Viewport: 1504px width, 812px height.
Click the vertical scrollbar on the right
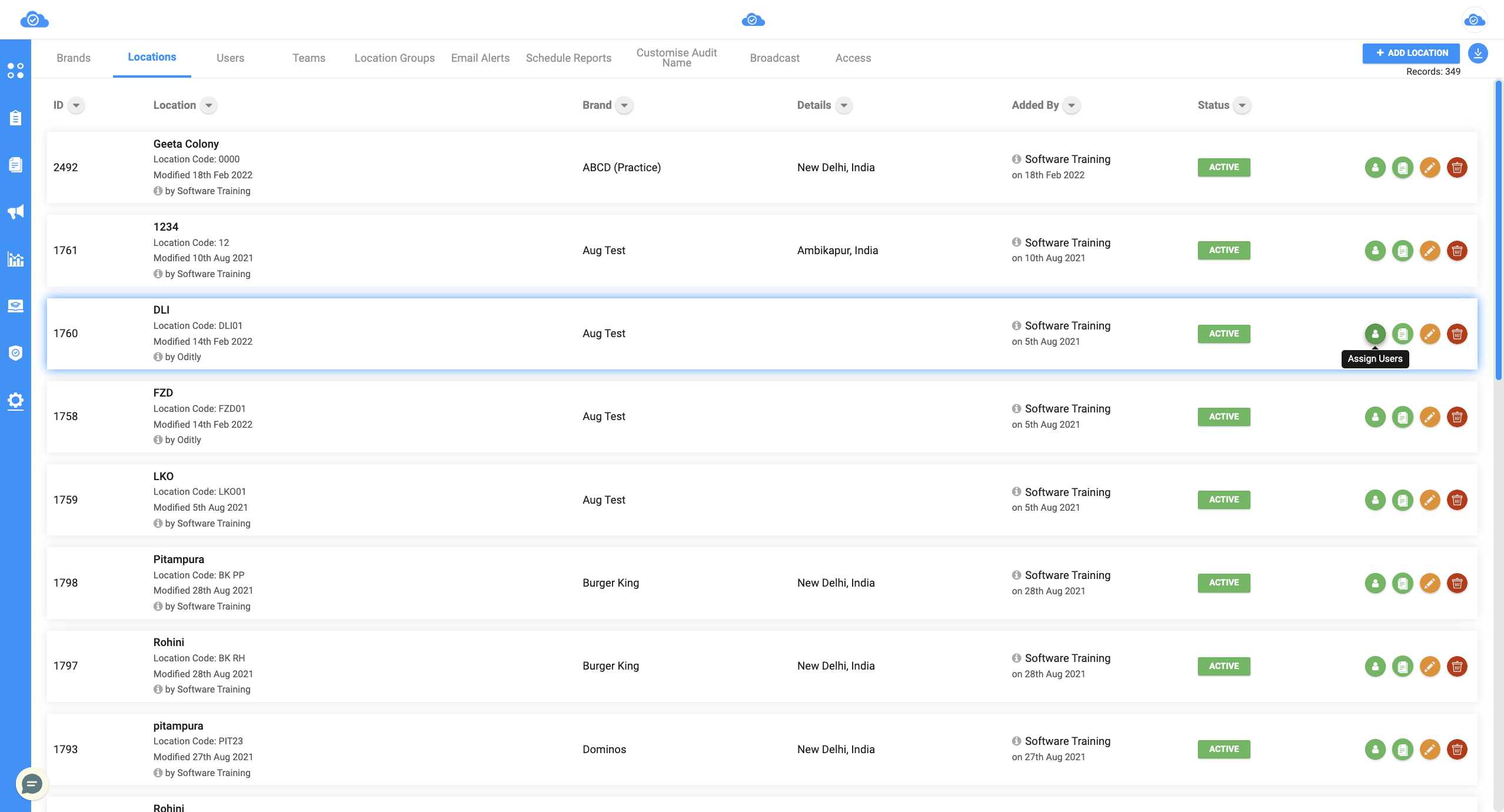(1498, 229)
